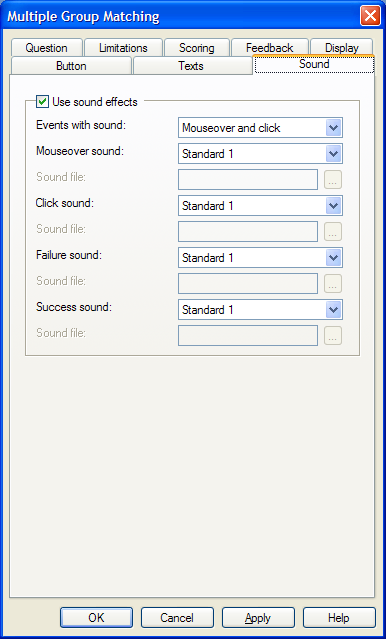Go to the Feedback tab
Screen dimensions: 386x639
270,48
